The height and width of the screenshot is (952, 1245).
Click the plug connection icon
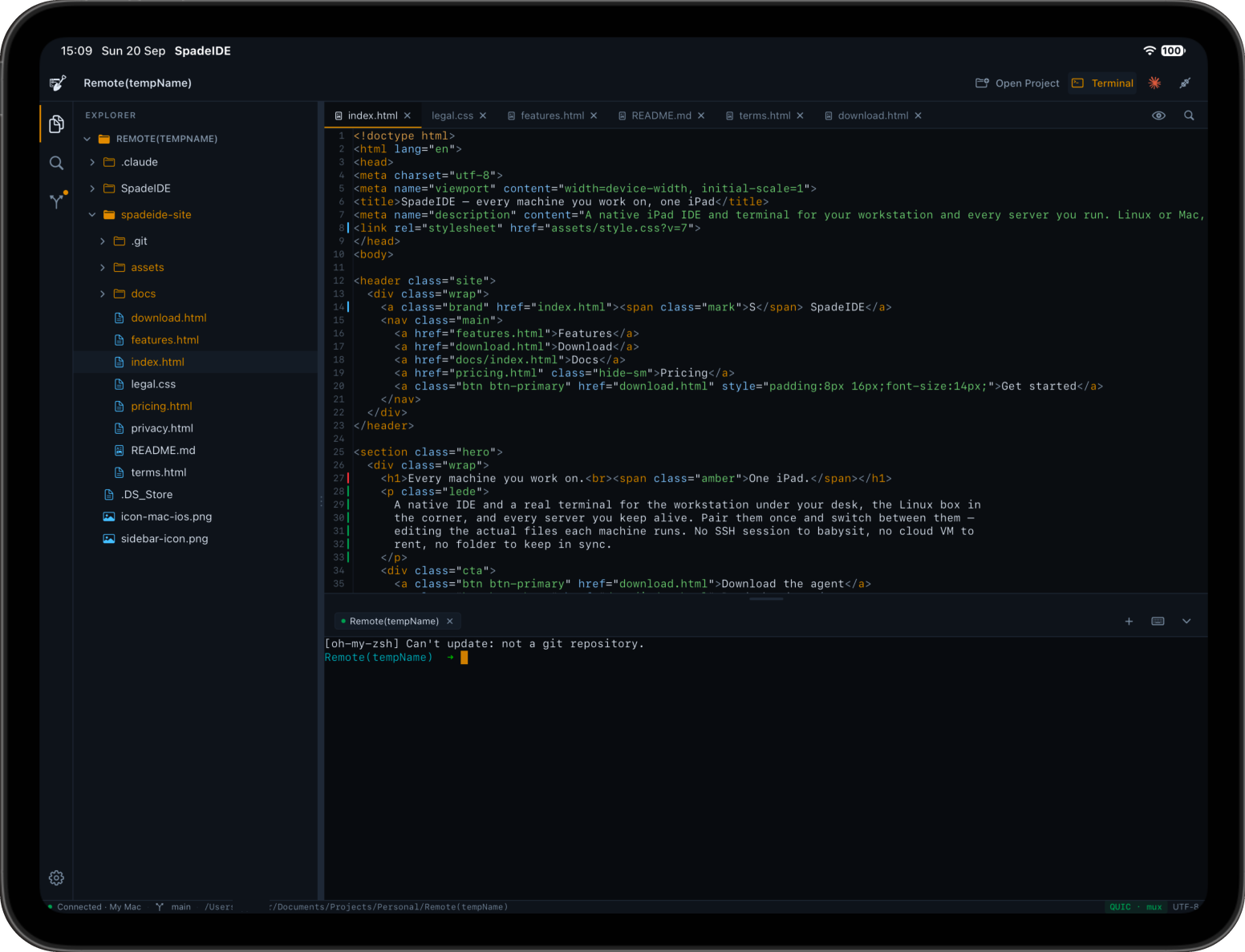1185,83
